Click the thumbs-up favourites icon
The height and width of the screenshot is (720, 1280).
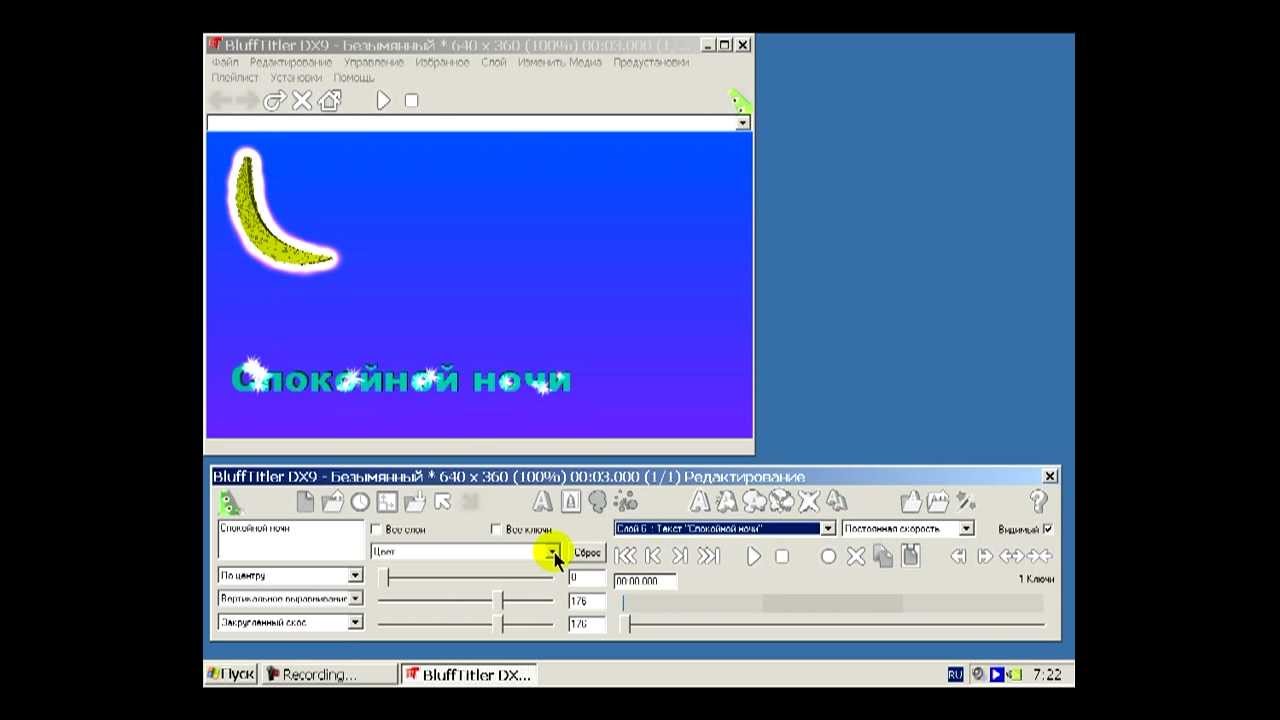pyautogui.click(x=910, y=502)
